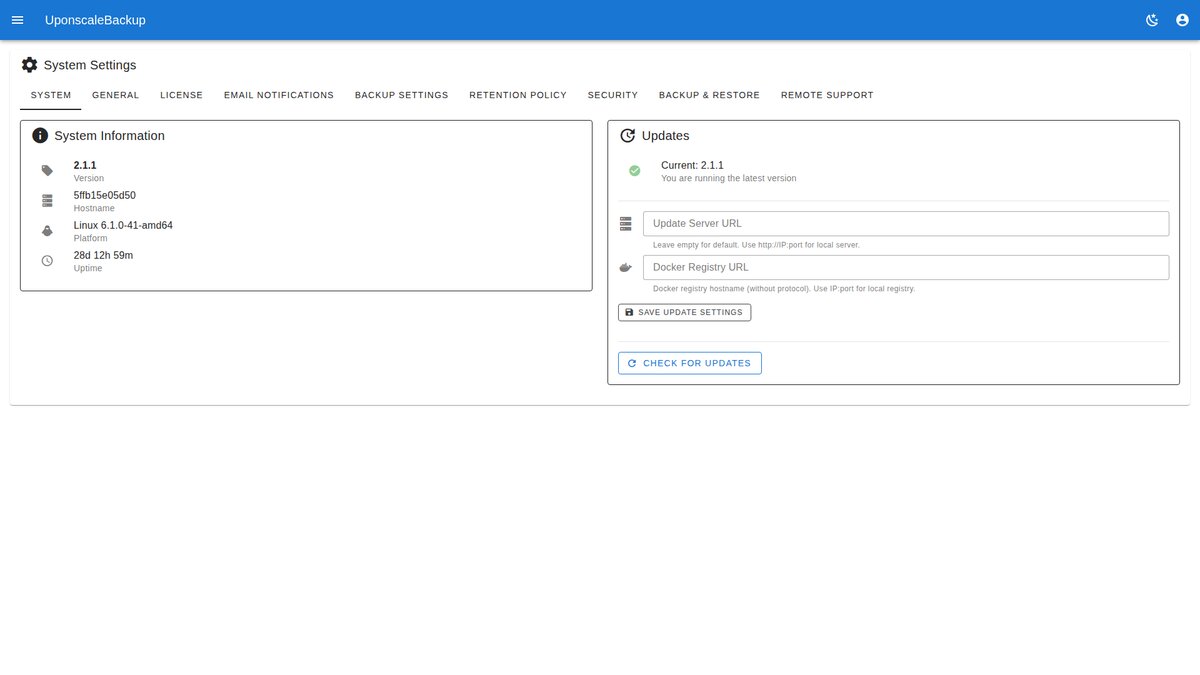Open the hamburger navigation menu
The height and width of the screenshot is (675, 1200).
pyautogui.click(x=17, y=20)
